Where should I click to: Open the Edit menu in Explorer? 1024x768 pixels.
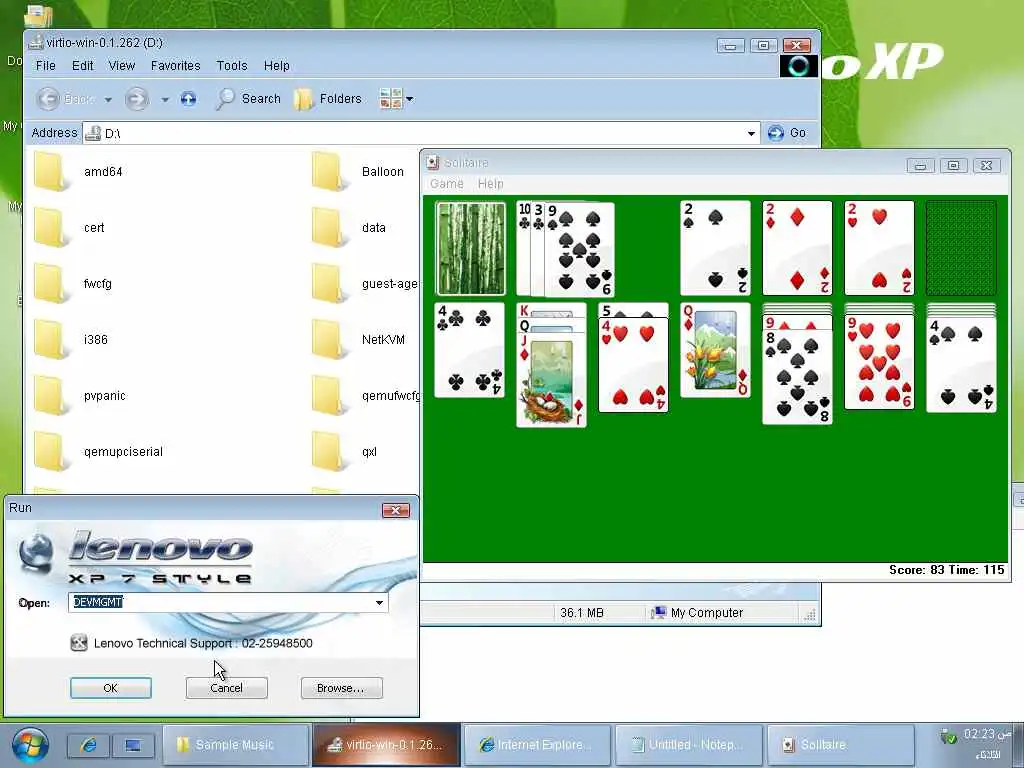click(82, 65)
